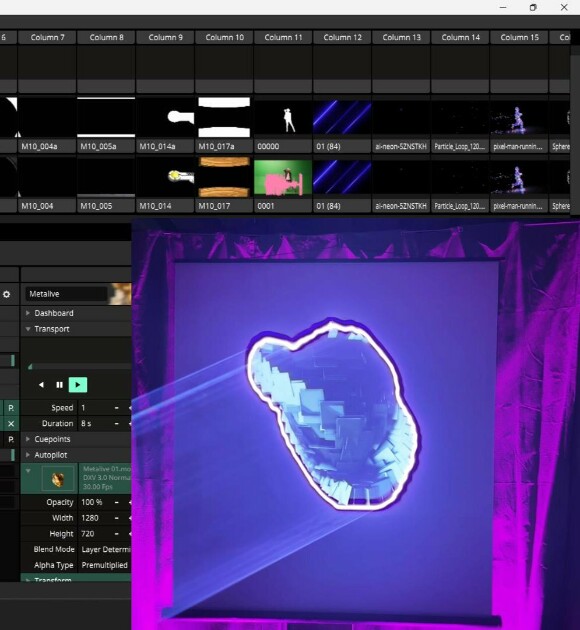This screenshot has width=580, height=630.
Task: Minimize the application window
Action: click(503, 7)
